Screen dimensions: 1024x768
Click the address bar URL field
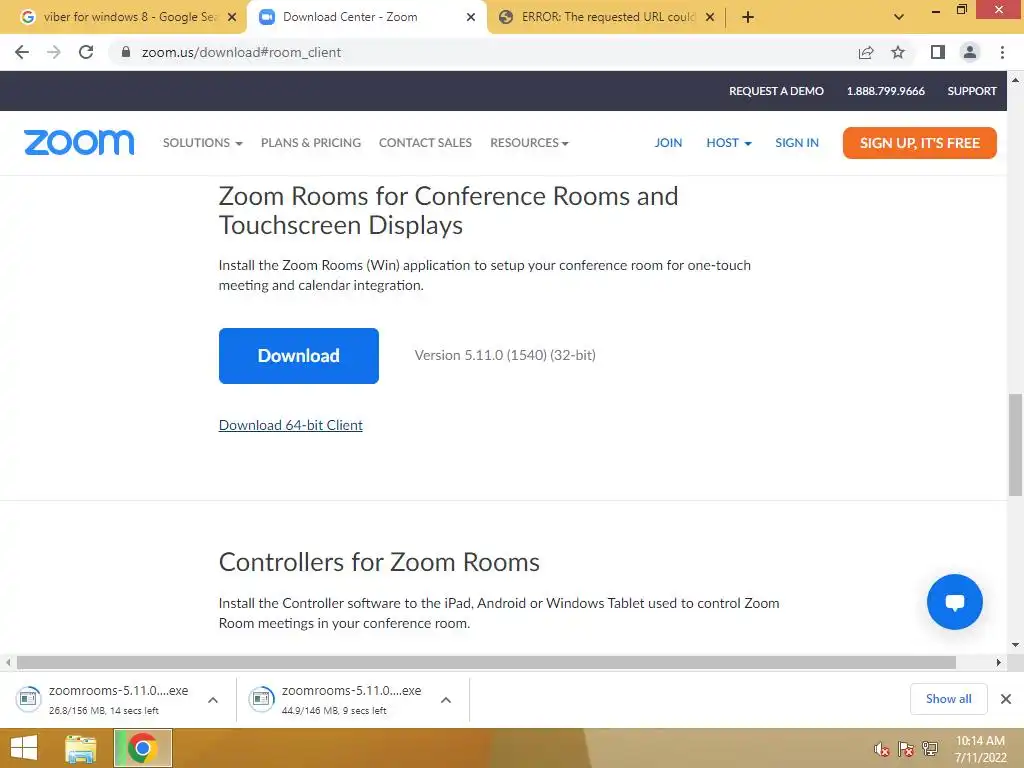coord(483,52)
